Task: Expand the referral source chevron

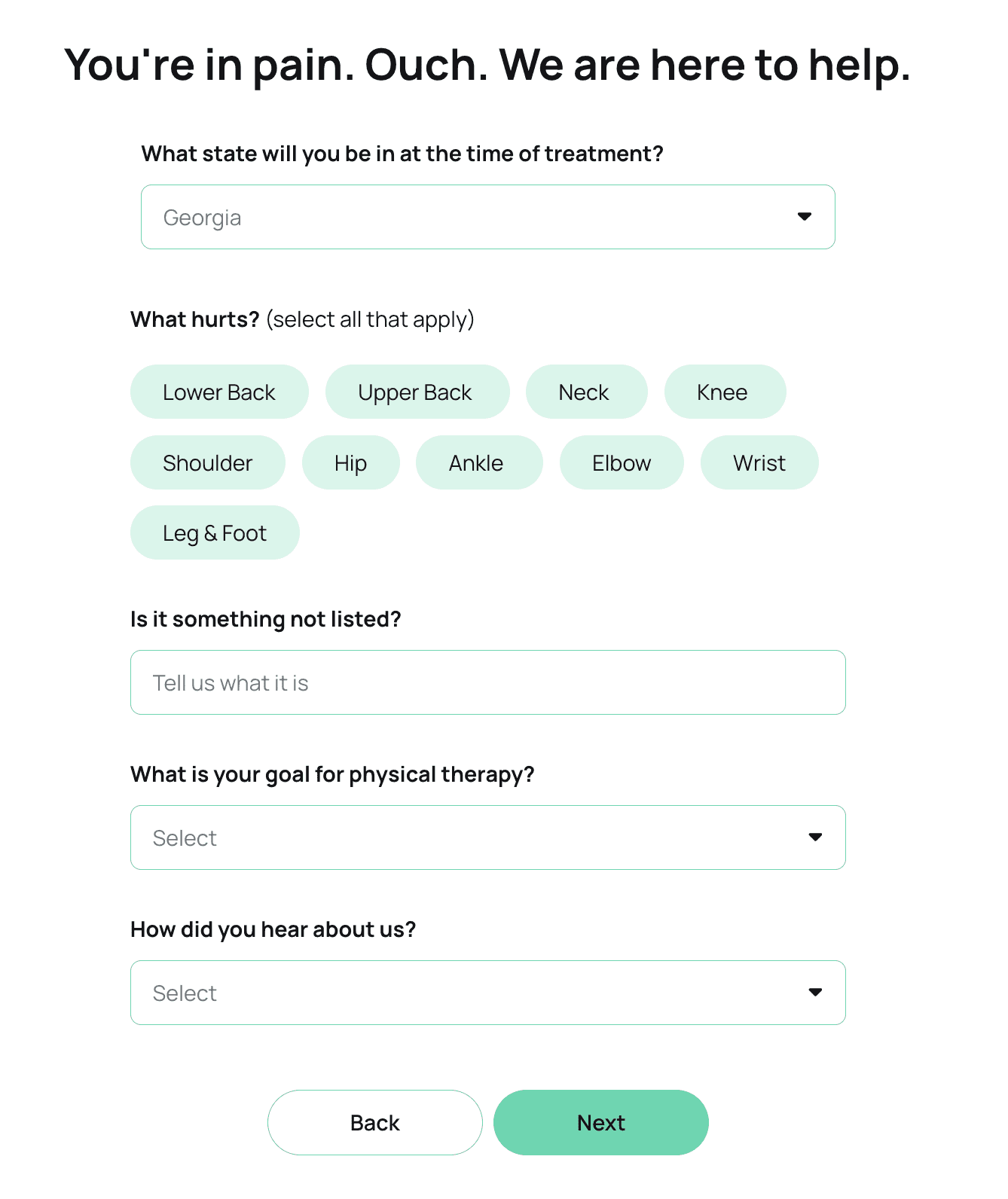Action: (816, 992)
